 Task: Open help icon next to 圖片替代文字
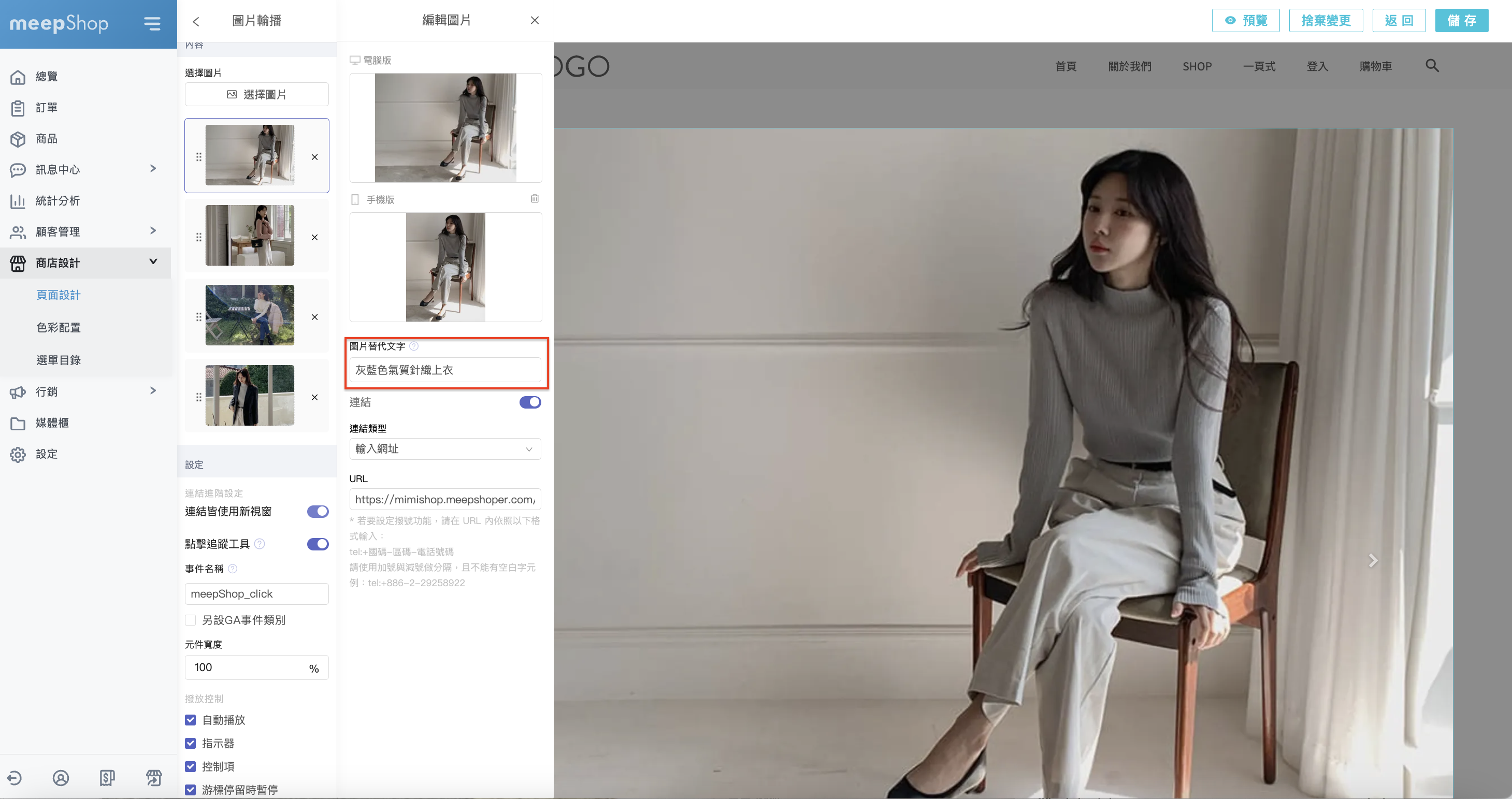(x=414, y=346)
